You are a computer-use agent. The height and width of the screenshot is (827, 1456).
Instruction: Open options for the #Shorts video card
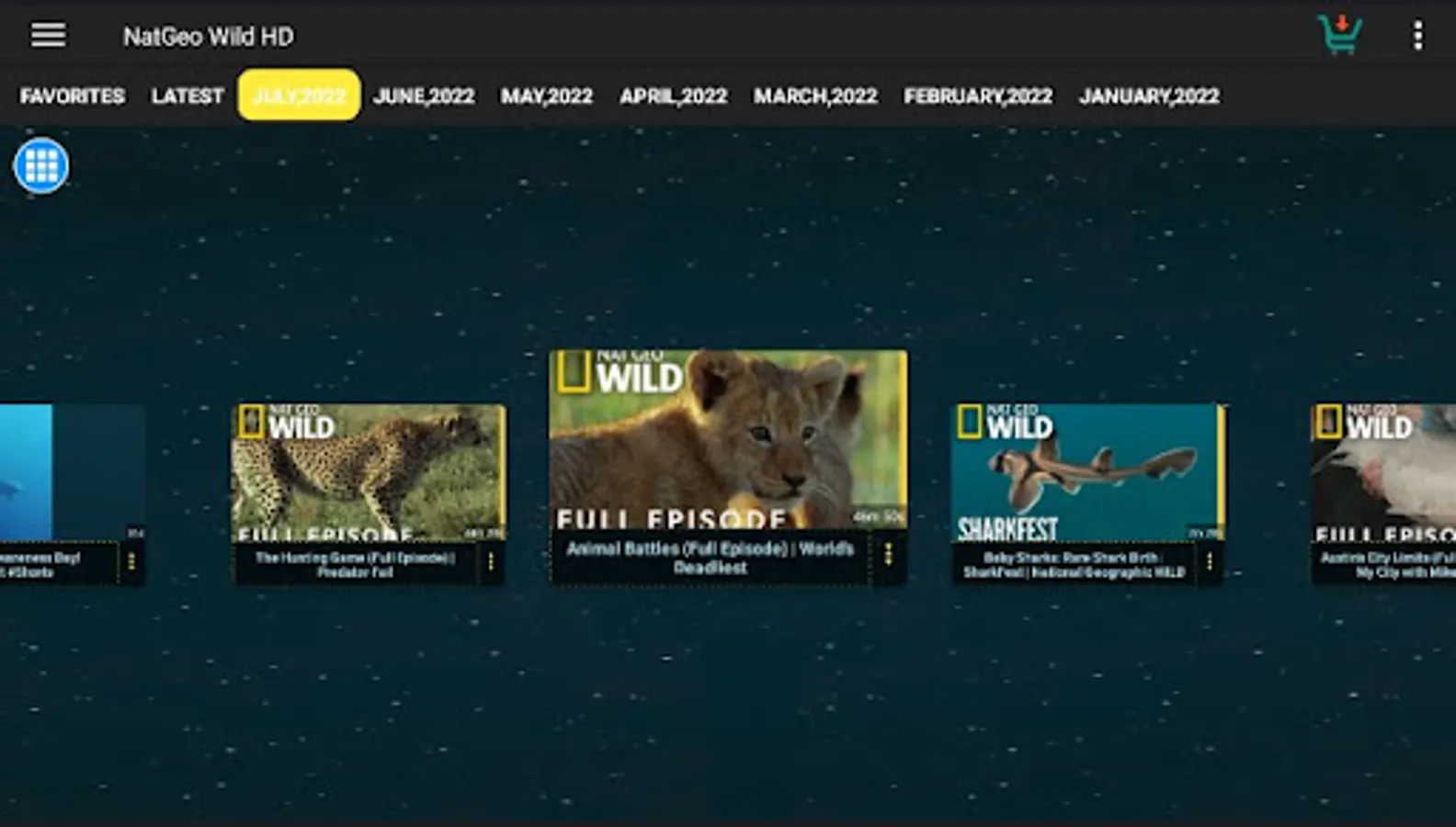(131, 561)
